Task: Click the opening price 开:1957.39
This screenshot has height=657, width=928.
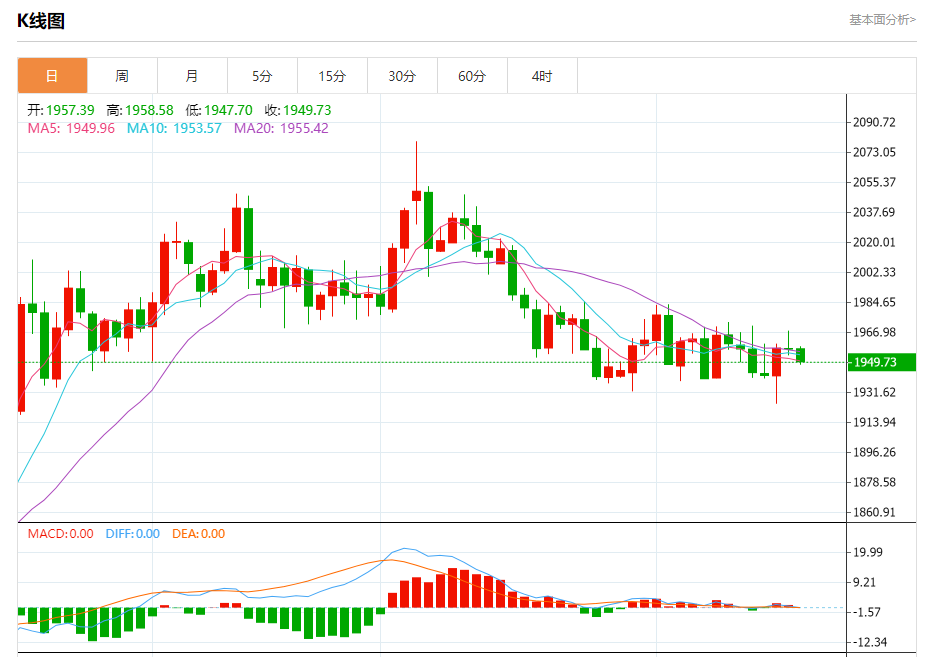Action: coord(60,110)
